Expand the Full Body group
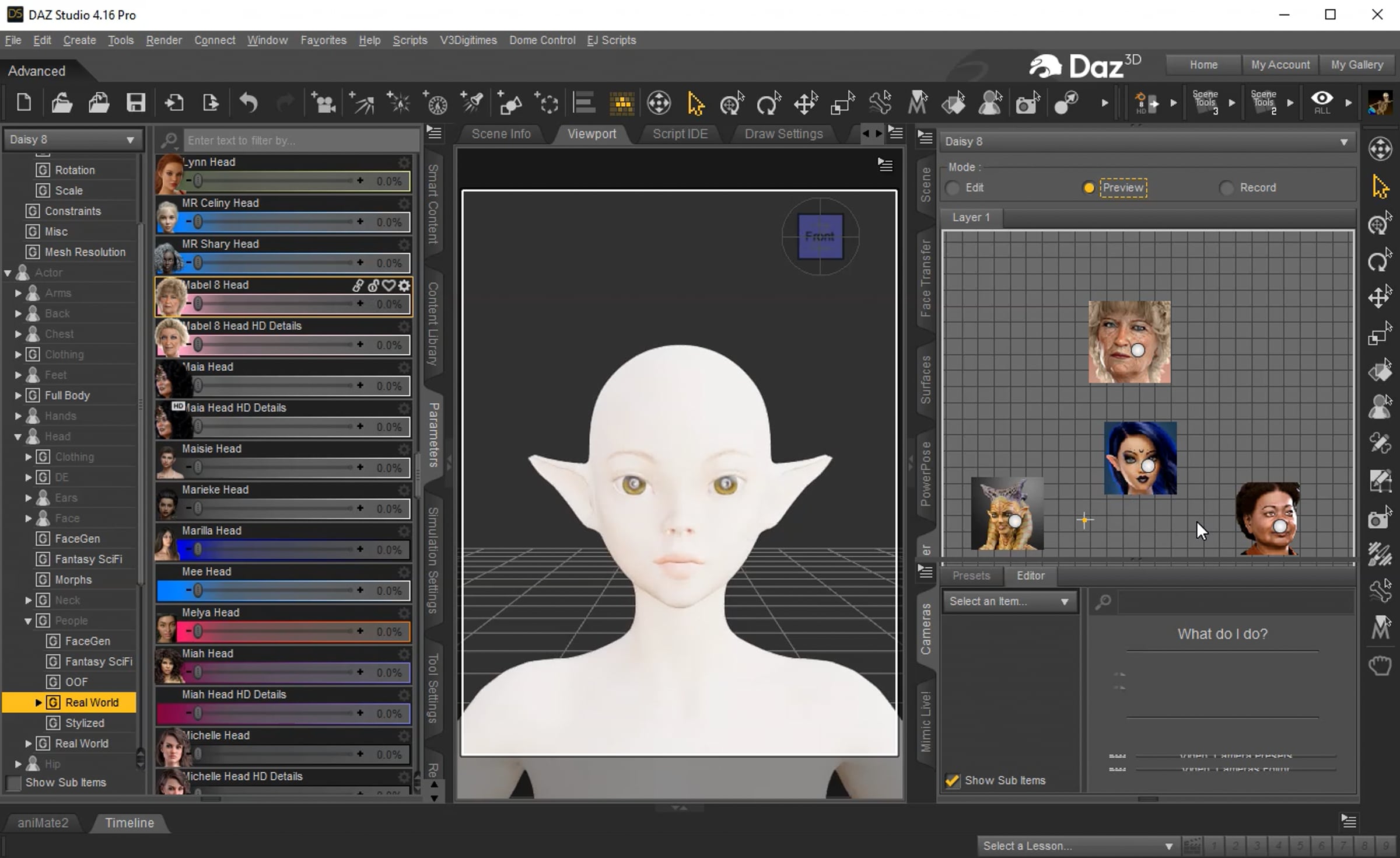Viewport: 1400px width, 858px height. pos(18,395)
